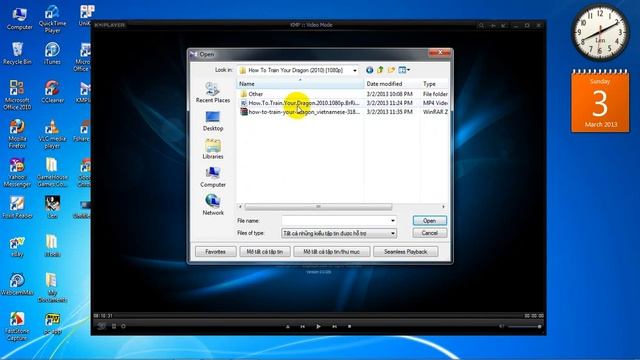Click the Cancel button
Image resolution: width=640 pixels, height=360 pixels.
[x=430, y=233]
